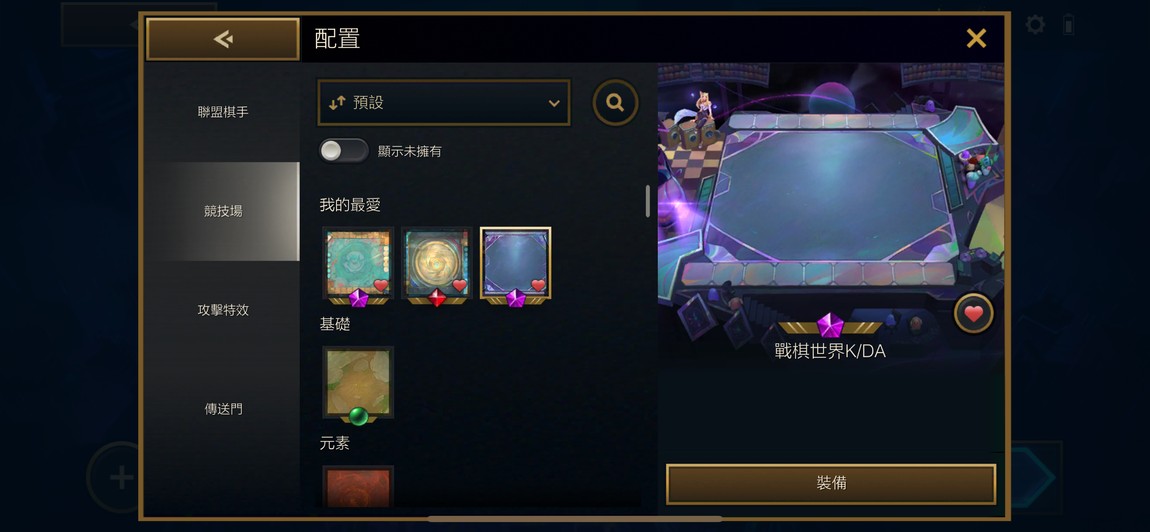Toggle favorite heart on K/DA arena preview
Screen dimensions: 1150x532
[x=973, y=314]
